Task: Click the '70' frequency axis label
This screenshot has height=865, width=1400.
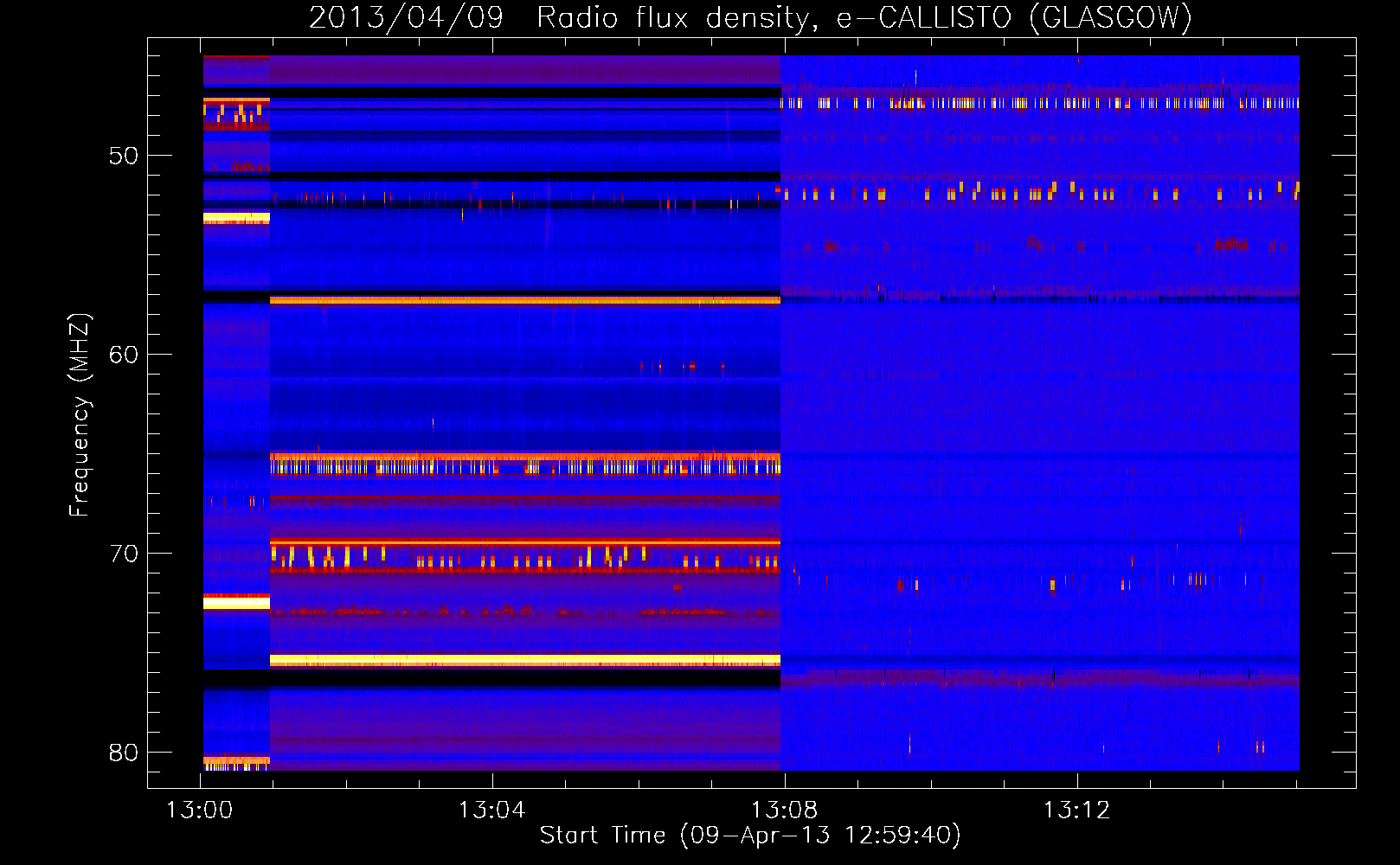Action: point(124,554)
